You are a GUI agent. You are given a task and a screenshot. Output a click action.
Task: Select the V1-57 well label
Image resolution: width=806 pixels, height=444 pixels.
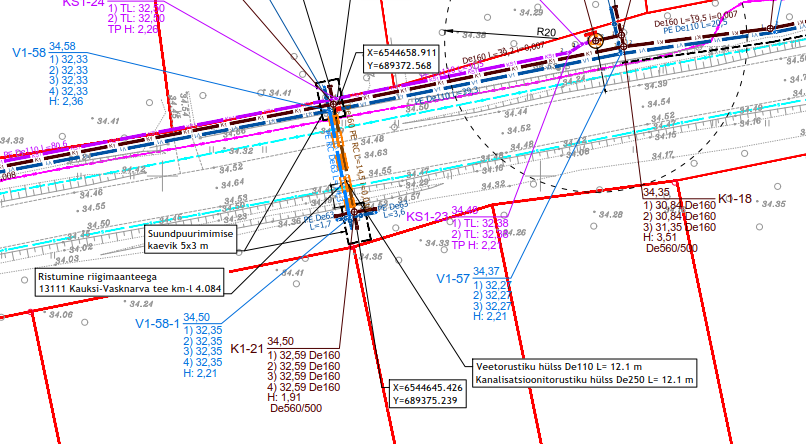click(x=453, y=279)
